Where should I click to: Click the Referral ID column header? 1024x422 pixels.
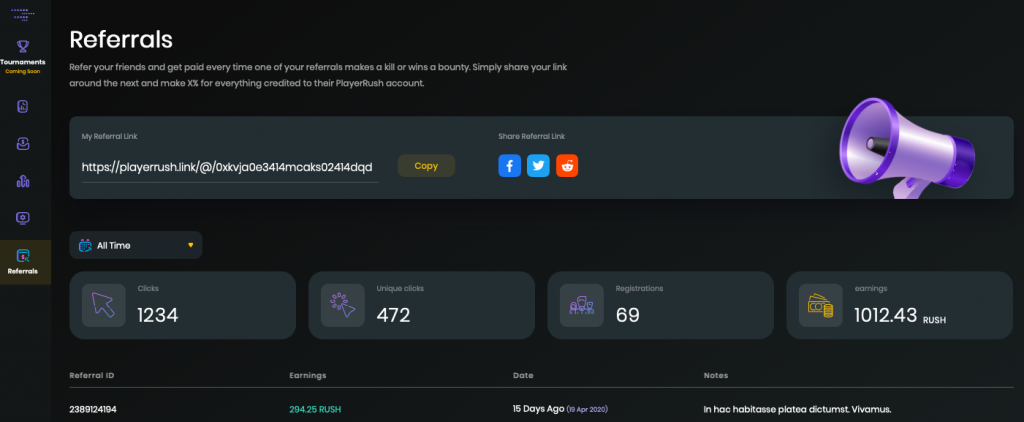point(92,376)
